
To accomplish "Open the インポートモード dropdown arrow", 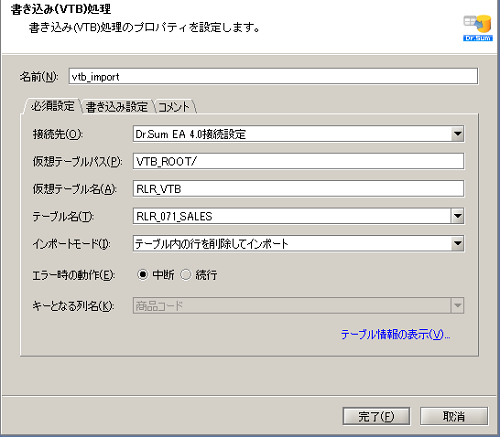I will point(458,244).
